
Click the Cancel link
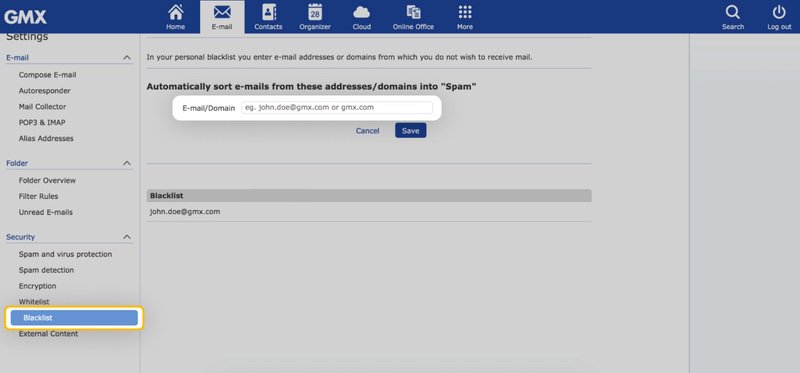point(367,131)
